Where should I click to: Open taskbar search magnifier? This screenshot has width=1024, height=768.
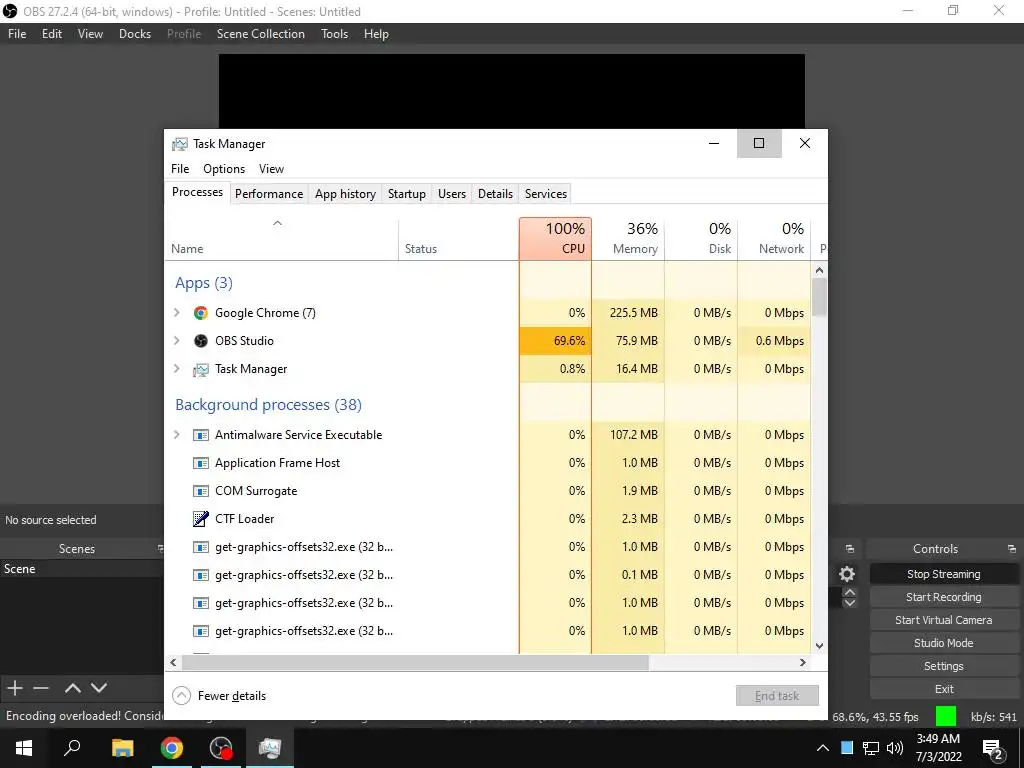click(x=72, y=748)
